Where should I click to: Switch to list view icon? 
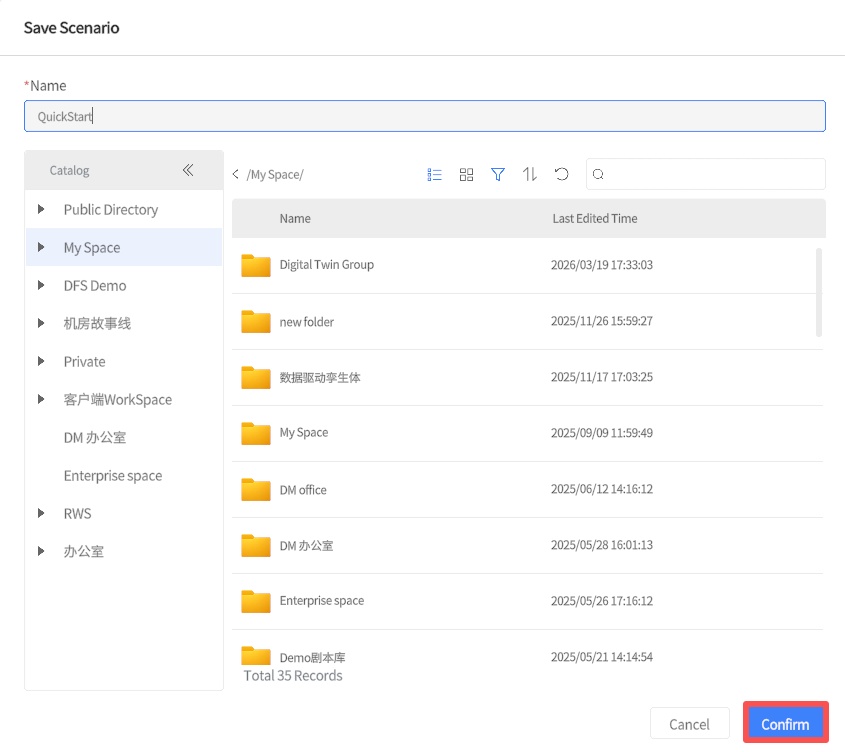click(x=434, y=174)
